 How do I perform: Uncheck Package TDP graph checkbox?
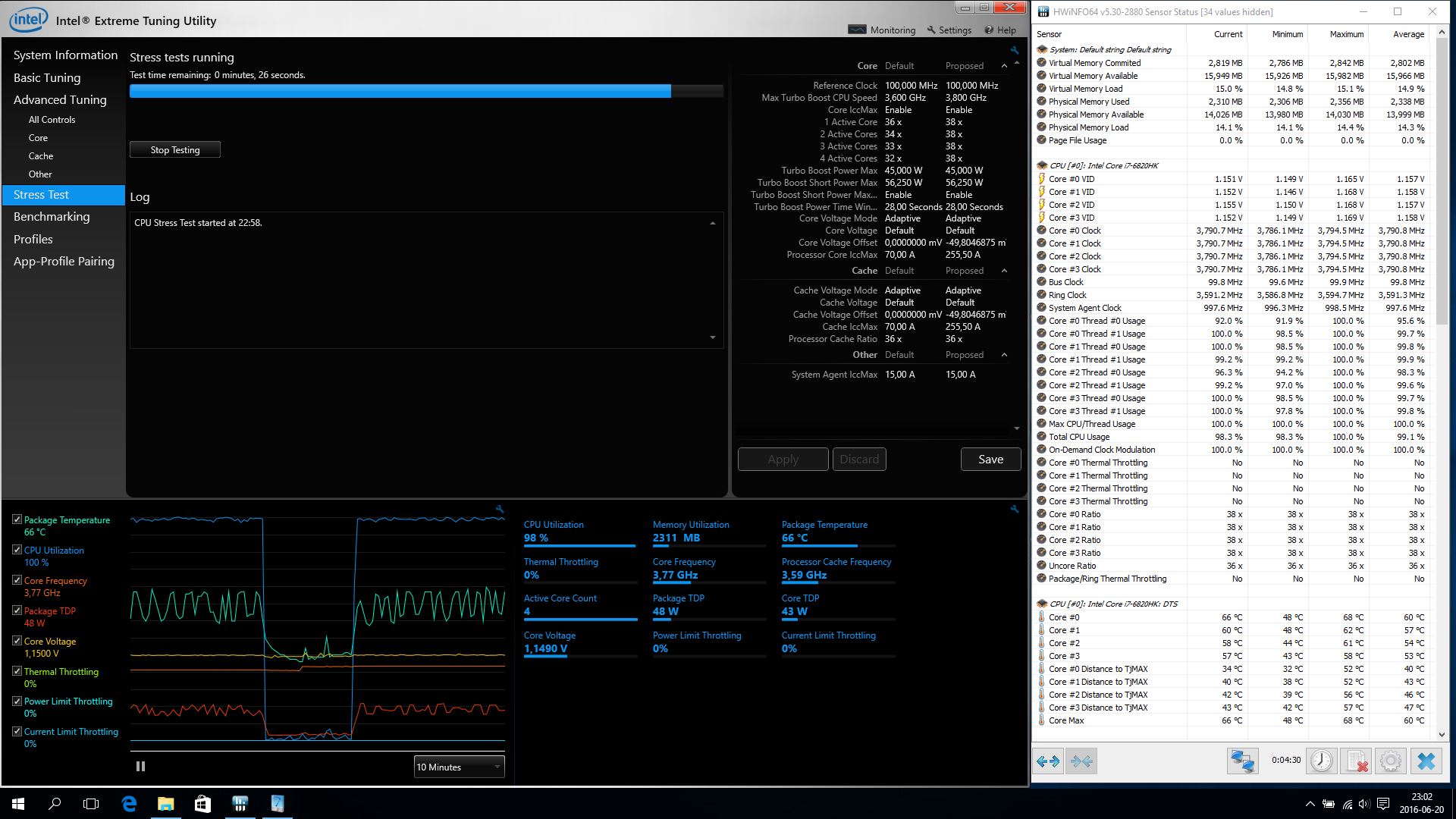pos(17,610)
